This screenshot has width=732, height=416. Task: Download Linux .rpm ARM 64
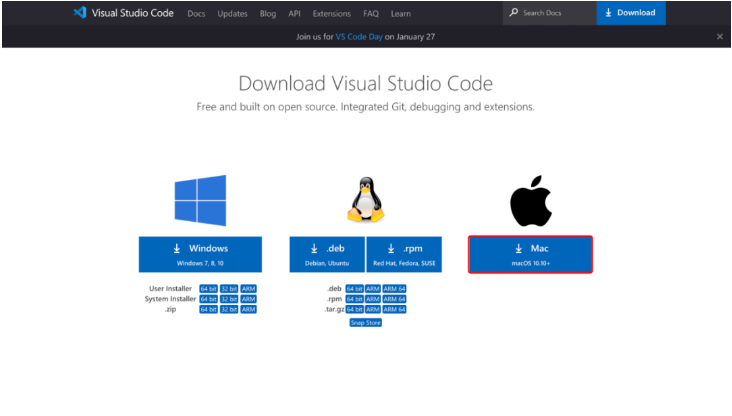click(x=394, y=299)
